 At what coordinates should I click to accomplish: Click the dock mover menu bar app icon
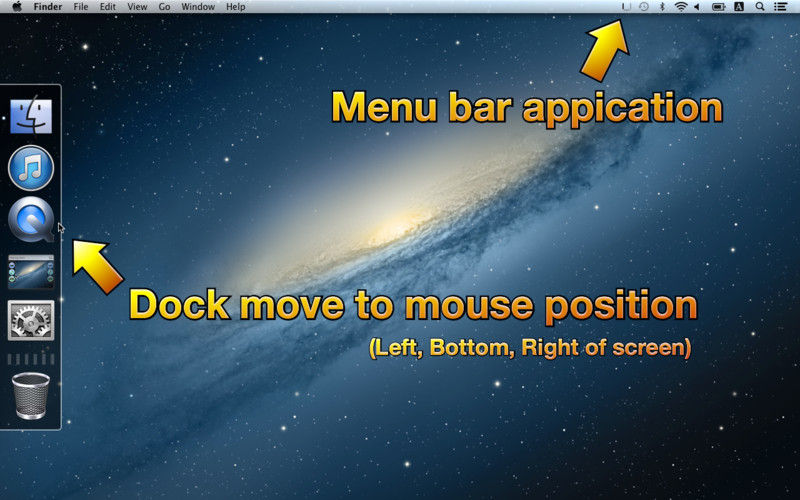(x=626, y=7)
